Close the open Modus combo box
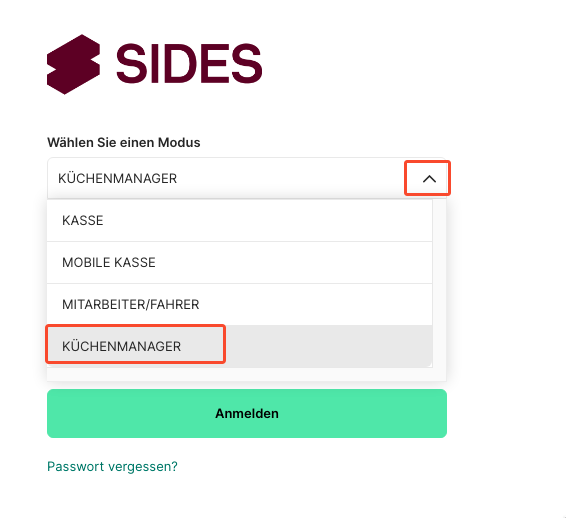The image size is (566, 518). point(429,179)
